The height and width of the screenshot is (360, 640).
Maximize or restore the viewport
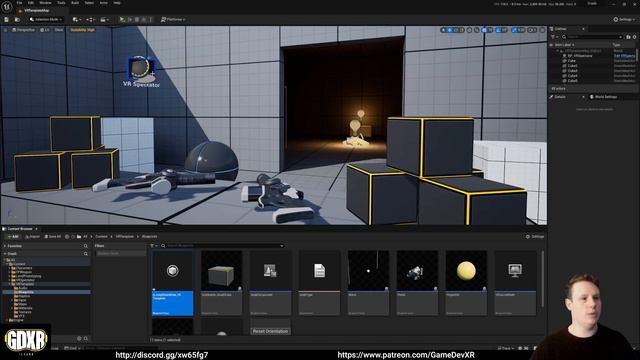[x=542, y=30]
